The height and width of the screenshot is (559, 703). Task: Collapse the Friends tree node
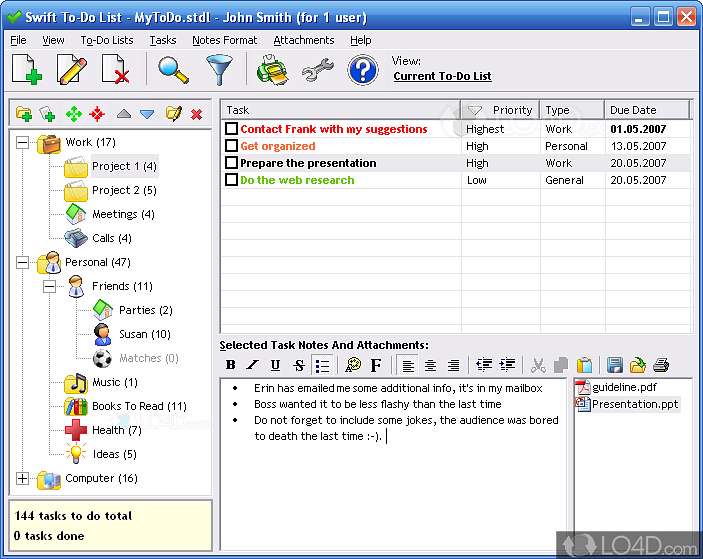coord(50,286)
